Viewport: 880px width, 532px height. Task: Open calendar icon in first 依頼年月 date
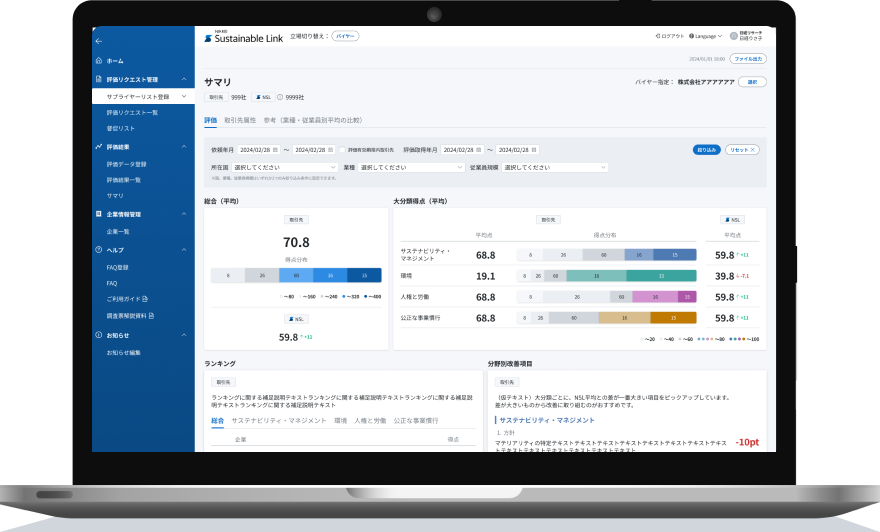coord(275,150)
